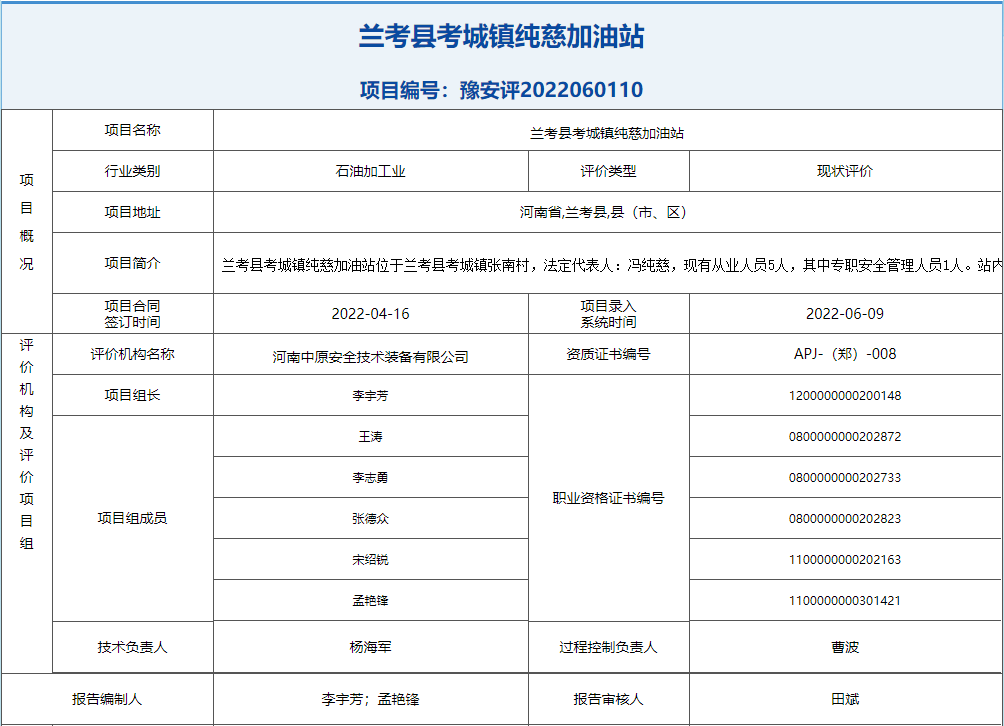
Task: Click the 报告编制人 label cell
Action: point(107,699)
